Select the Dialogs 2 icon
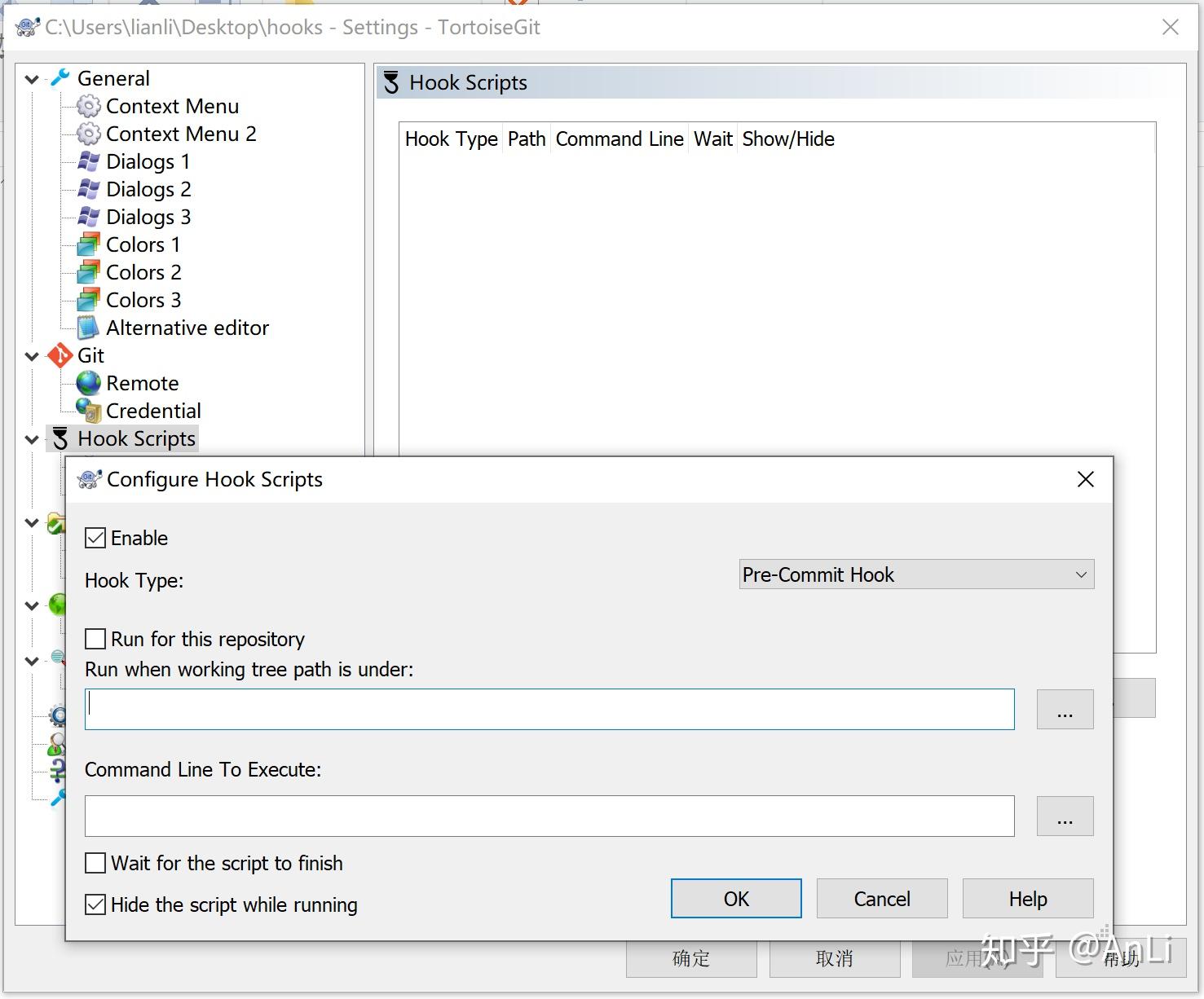The width and height of the screenshot is (1204, 999). tap(88, 190)
